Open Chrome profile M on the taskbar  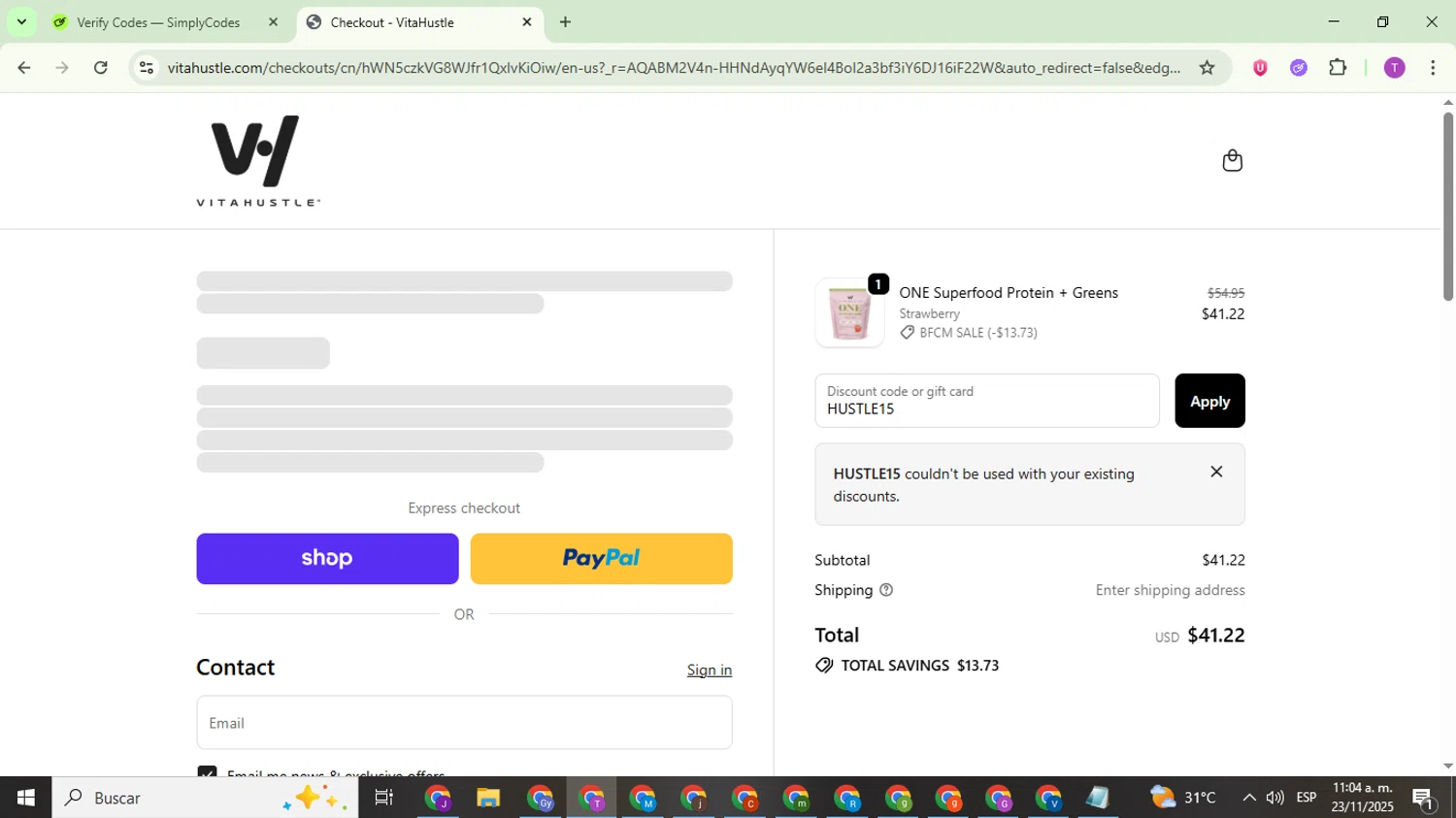[x=643, y=798]
